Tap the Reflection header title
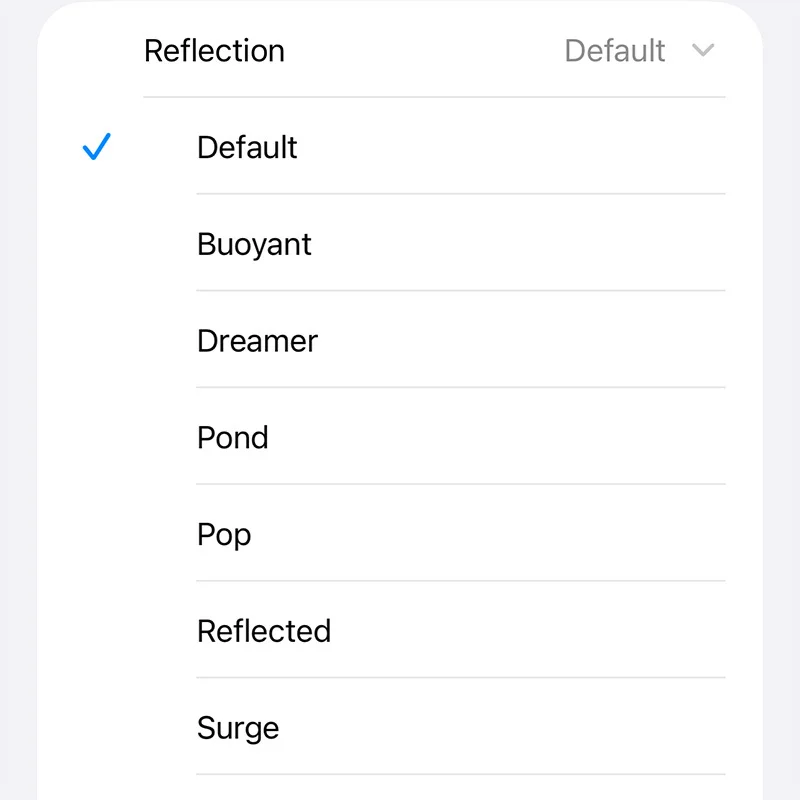The height and width of the screenshot is (800, 800). click(215, 50)
